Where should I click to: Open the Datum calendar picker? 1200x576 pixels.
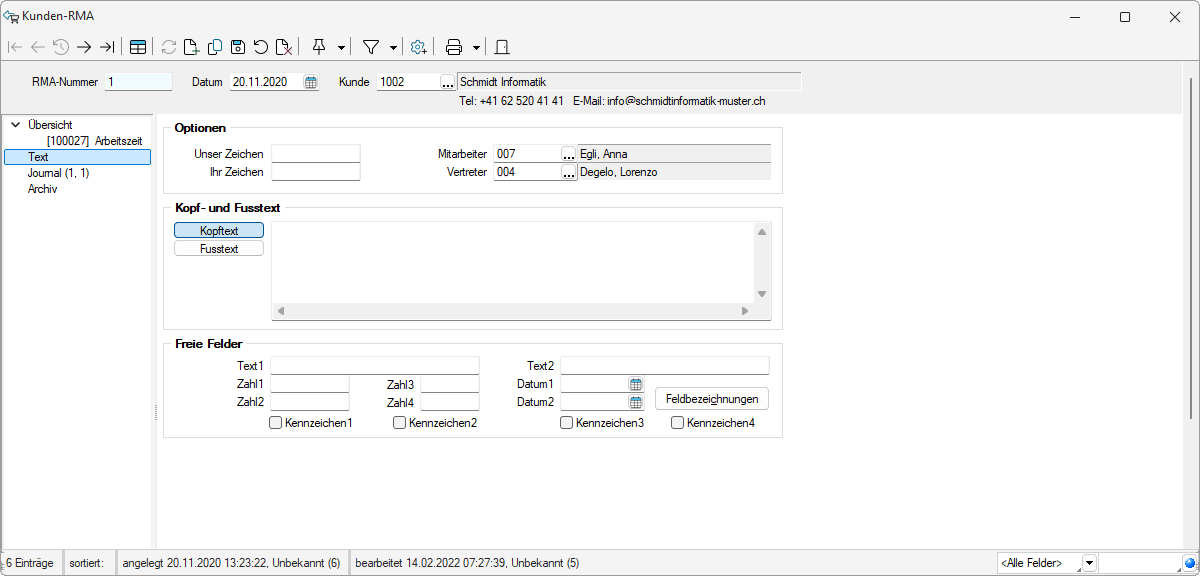click(311, 82)
